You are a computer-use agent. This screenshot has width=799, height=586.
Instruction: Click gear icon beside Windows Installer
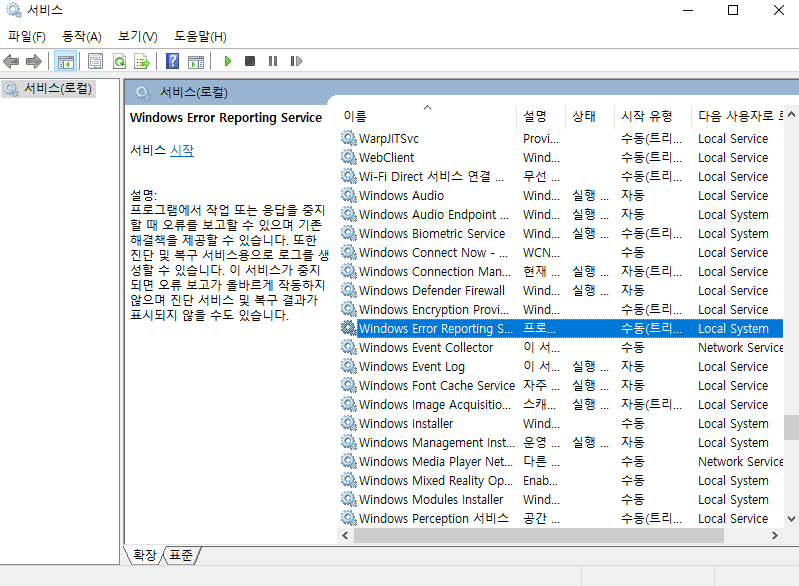tap(349, 423)
